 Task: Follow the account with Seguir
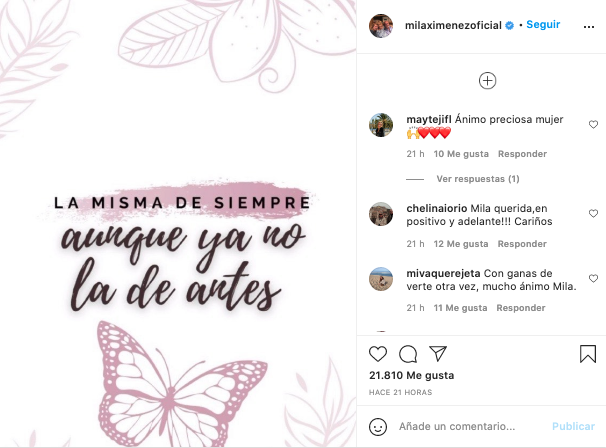point(543,25)
